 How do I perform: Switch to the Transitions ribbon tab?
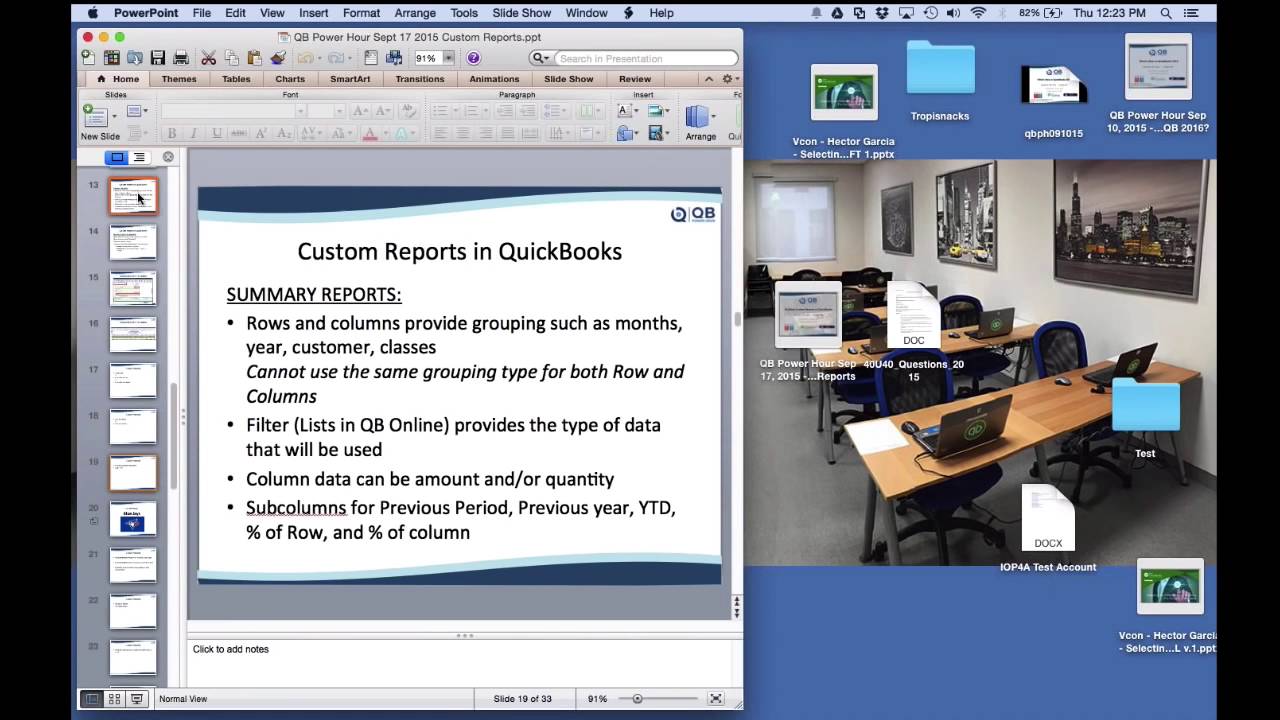(420, 79)
